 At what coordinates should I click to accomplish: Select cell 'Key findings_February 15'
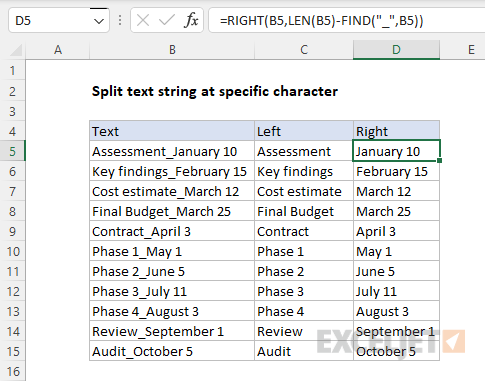pyautogui.click(x=172, y=171)
